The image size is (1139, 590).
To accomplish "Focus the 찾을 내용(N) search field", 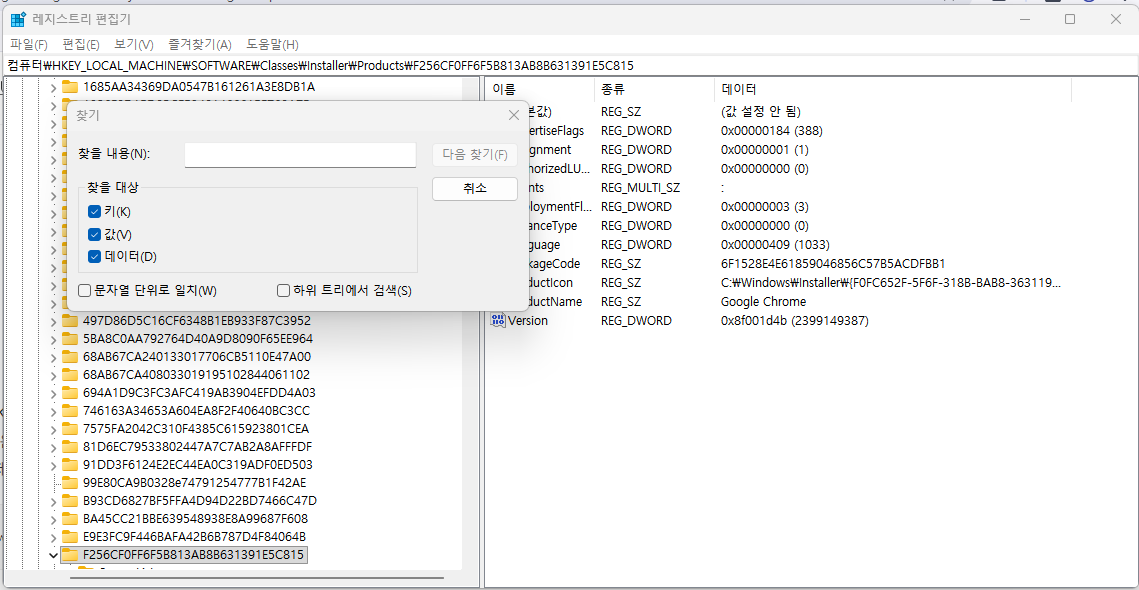I will (x=300, y=155).
